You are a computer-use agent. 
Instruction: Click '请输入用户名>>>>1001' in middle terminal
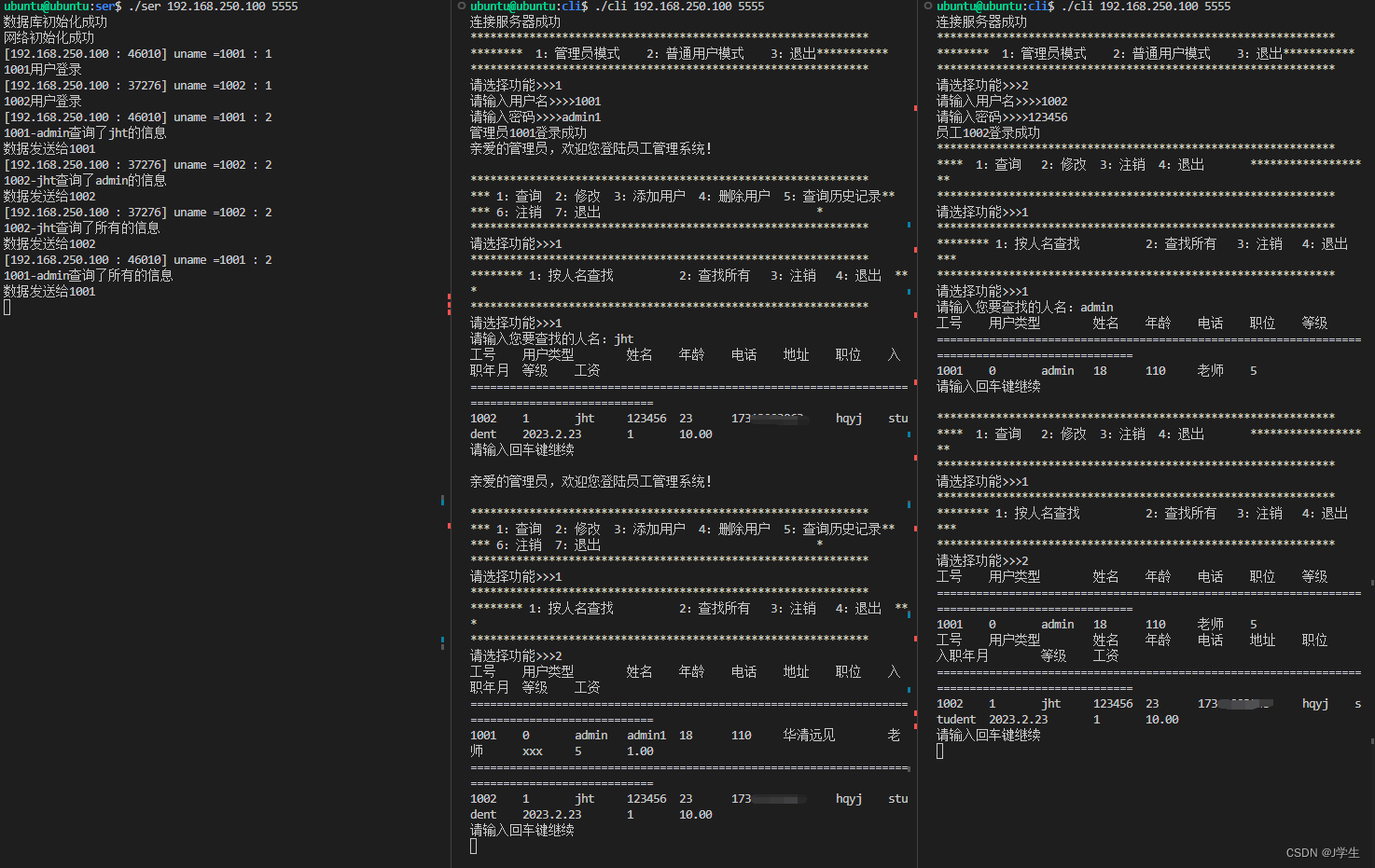[535, 102]
